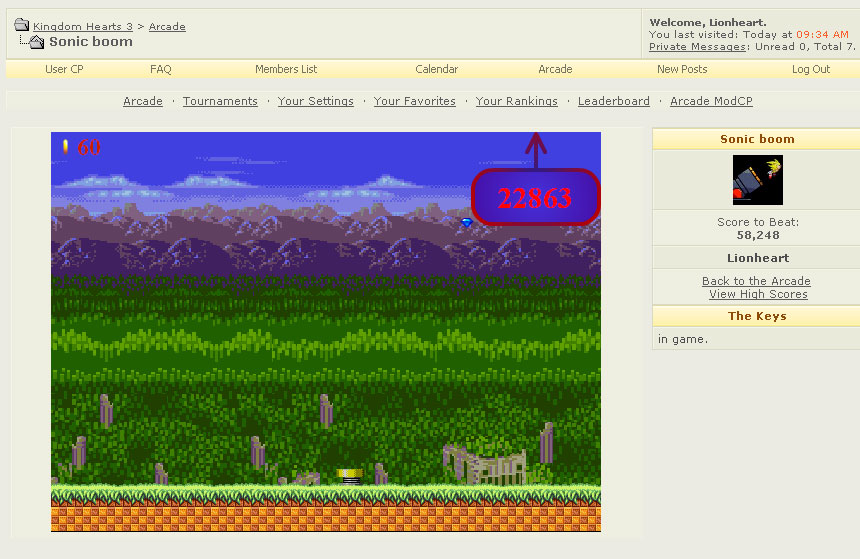Open the Tournaments link
The width and height of the screenshot is (860, 559).
click(x=220, y=101)
